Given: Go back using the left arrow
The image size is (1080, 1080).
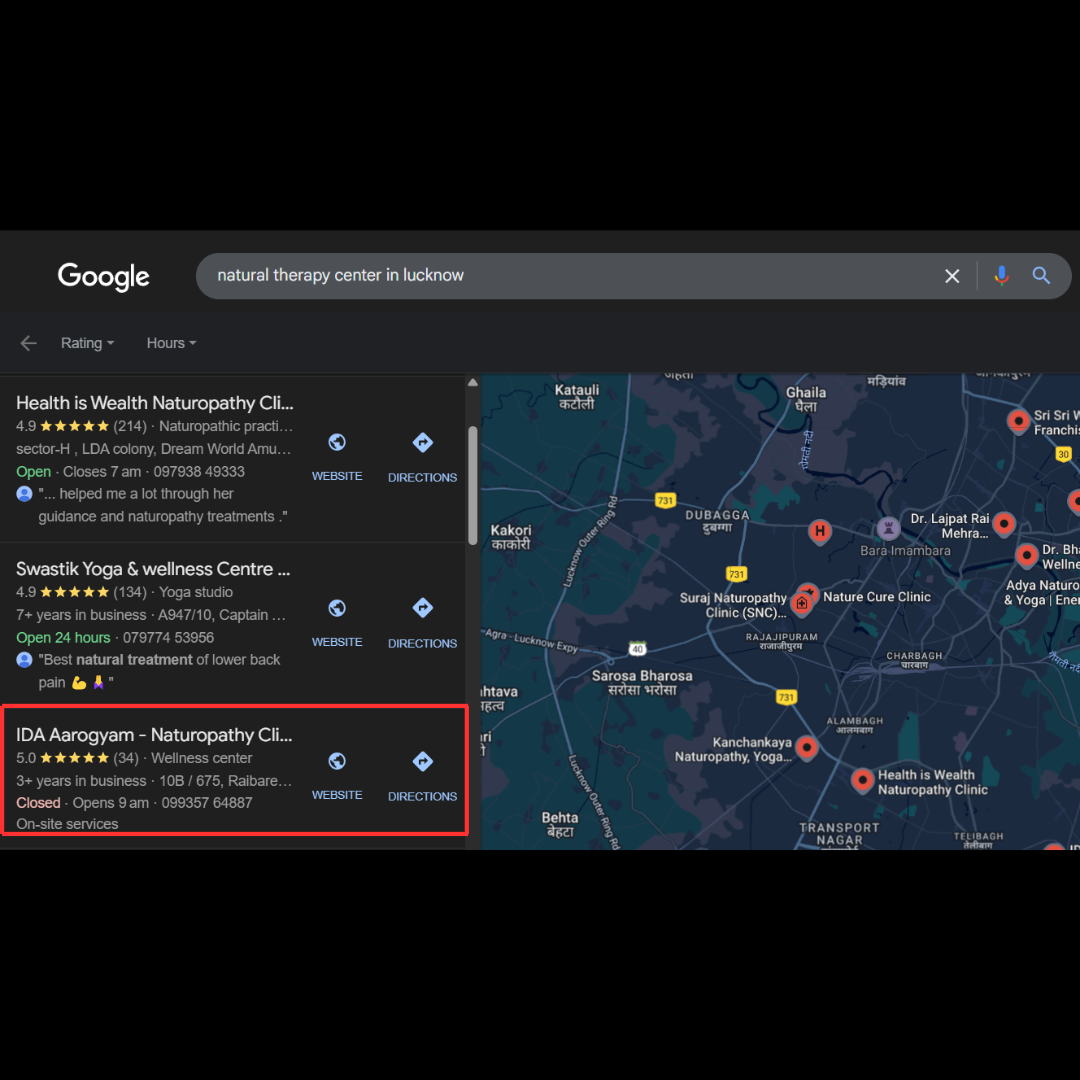Looking at the screenshot, I should click(x=28, y=343).
